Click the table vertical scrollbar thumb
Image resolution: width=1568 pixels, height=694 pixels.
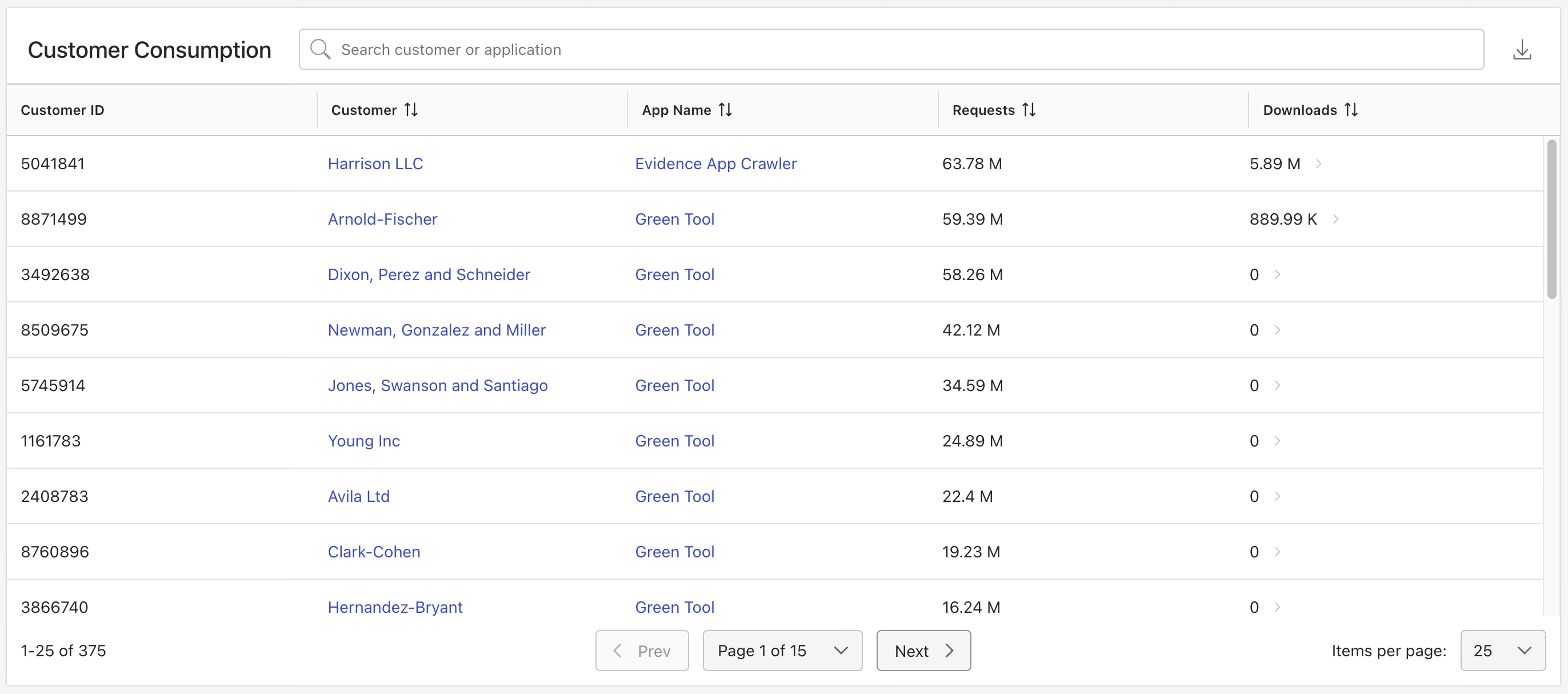pos(1551,219)
